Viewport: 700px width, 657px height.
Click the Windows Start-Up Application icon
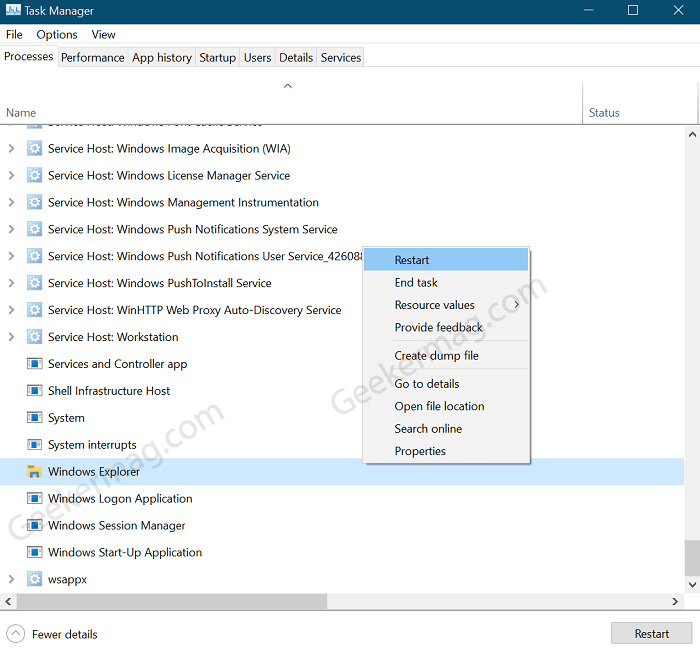click(34, 552)
